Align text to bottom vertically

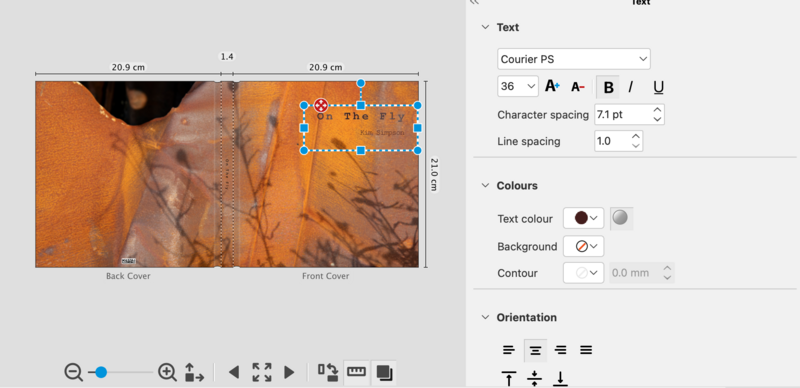[x=561, y=379]
